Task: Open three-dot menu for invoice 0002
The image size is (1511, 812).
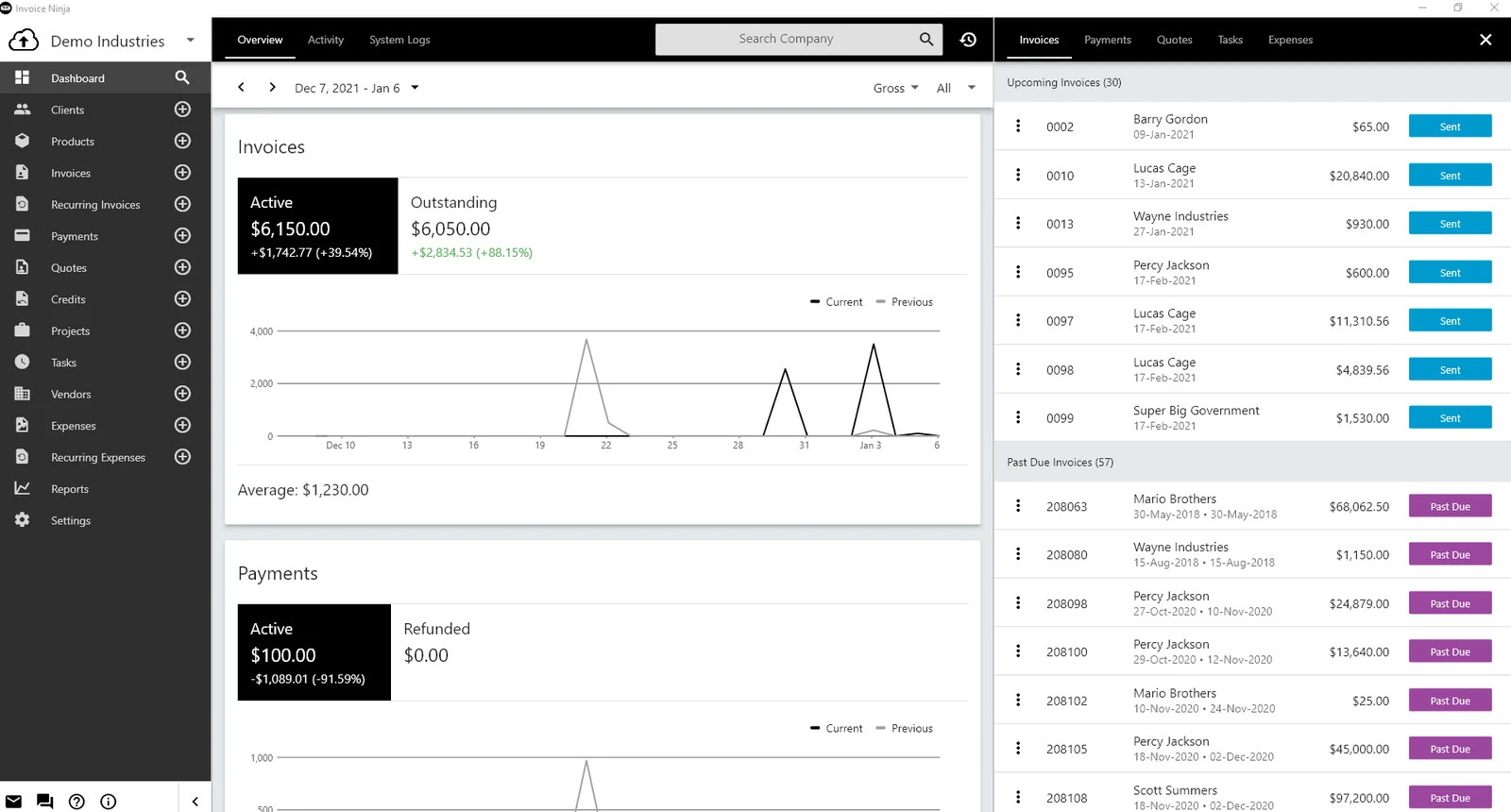Action: coord(1018,126)
